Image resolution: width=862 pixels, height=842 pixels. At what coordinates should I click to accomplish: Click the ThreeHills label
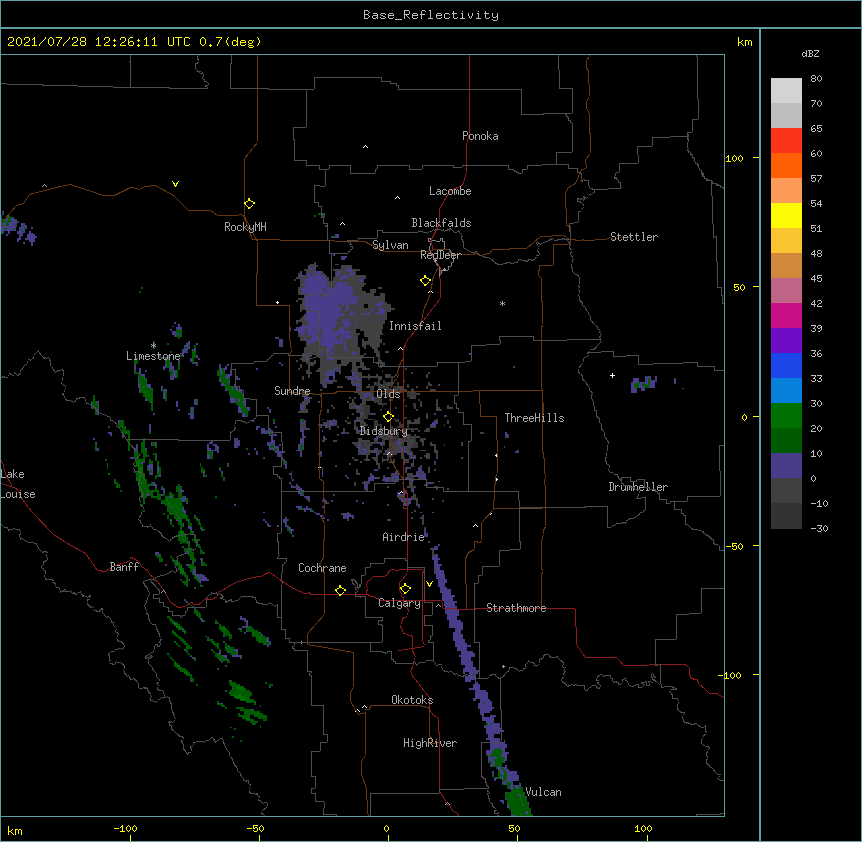[534, 418]
